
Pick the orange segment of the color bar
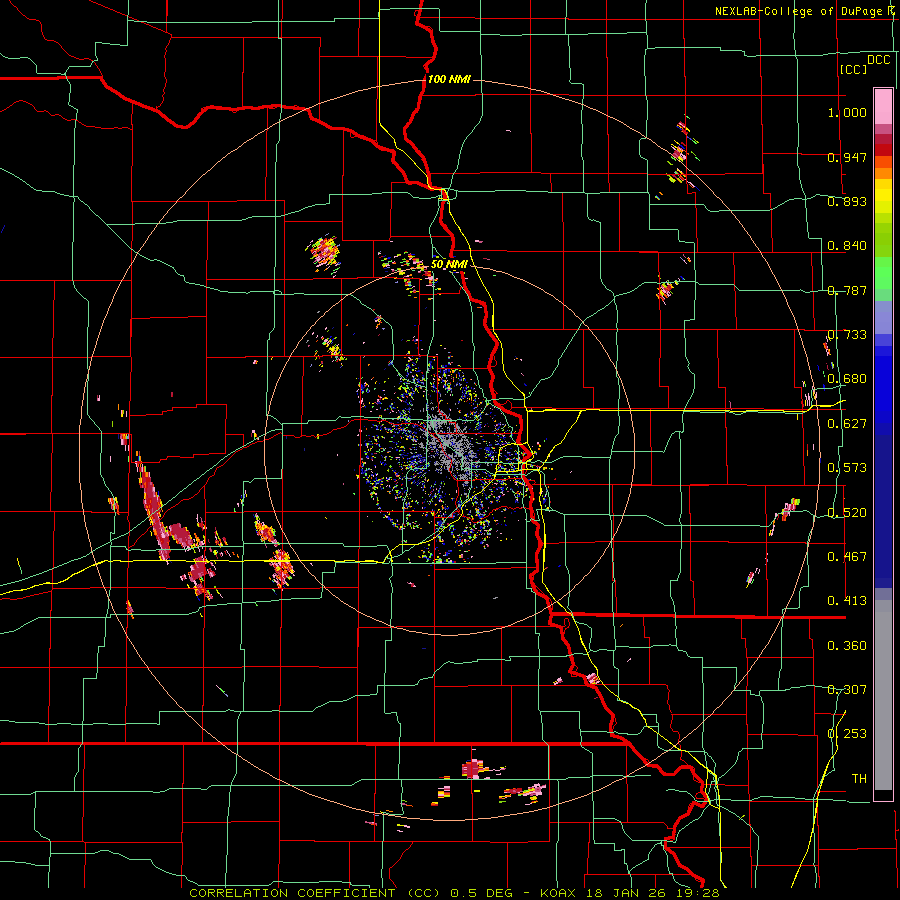click(x=883, y=173)
